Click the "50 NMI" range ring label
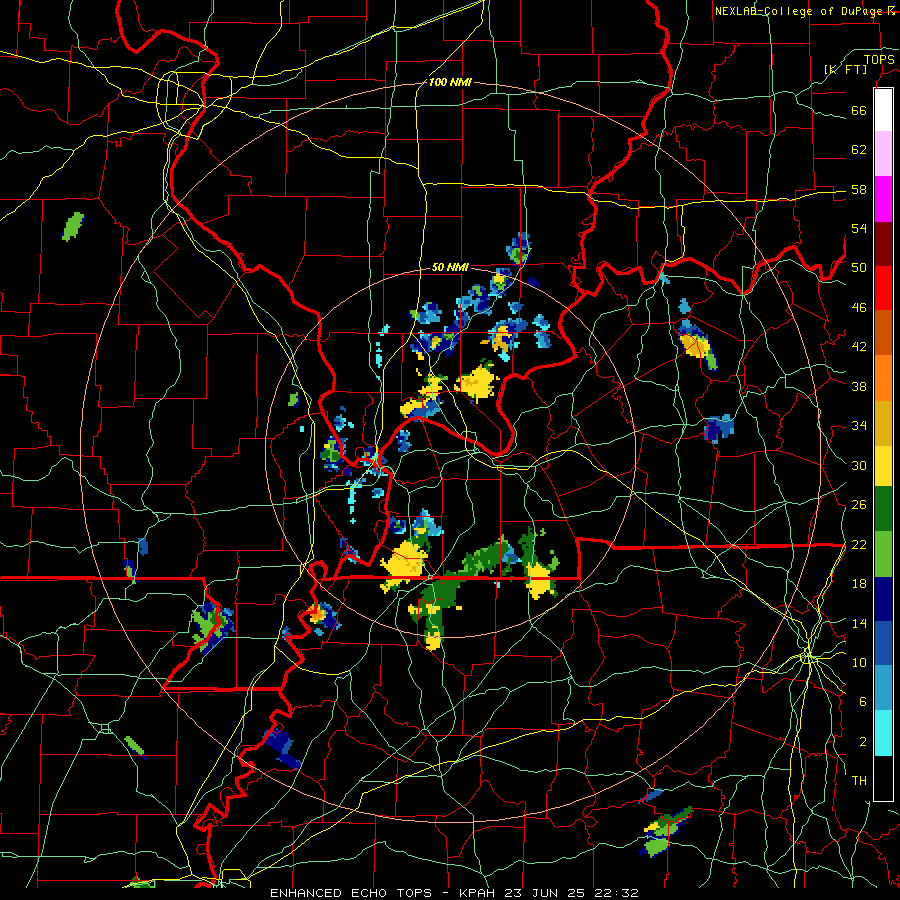Screen dimensions: 900x900 click(x=450, y=267)
